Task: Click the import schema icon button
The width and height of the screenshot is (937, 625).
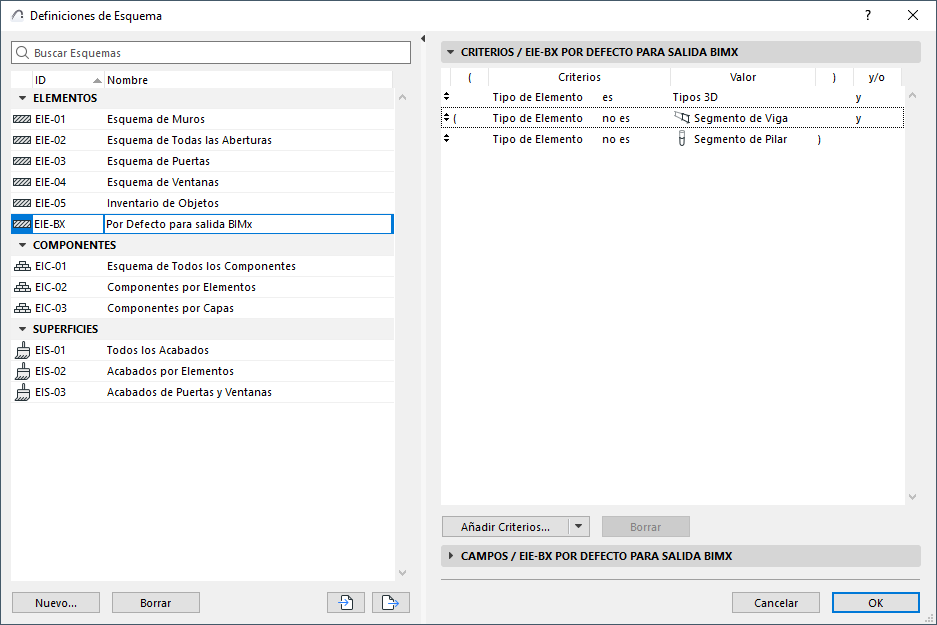Action: point(345,602)
